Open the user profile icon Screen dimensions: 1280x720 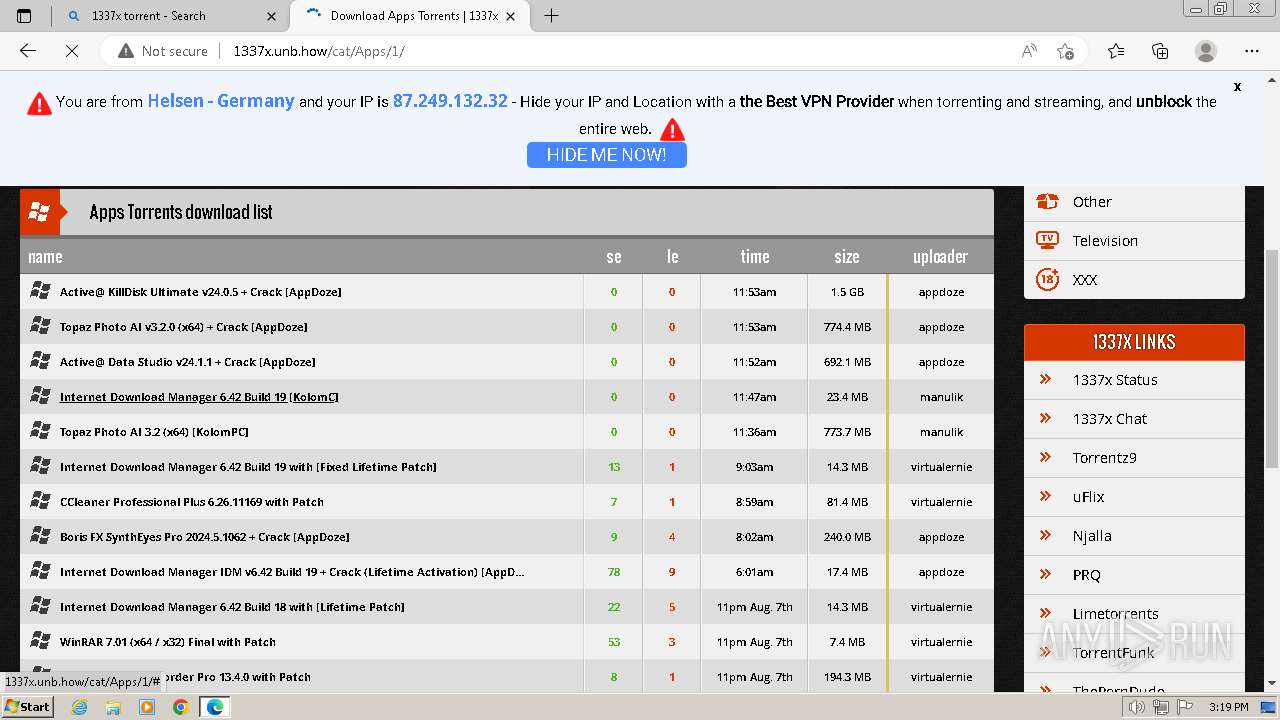(x=1206, y=51)
